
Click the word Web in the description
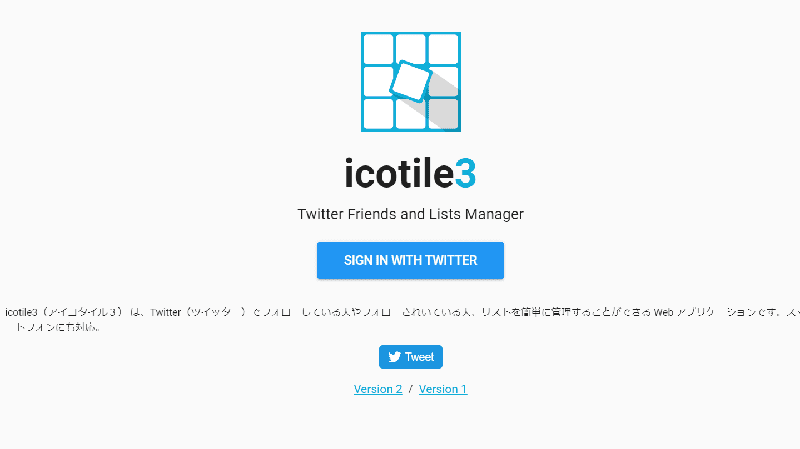click(x=667, y=312)
